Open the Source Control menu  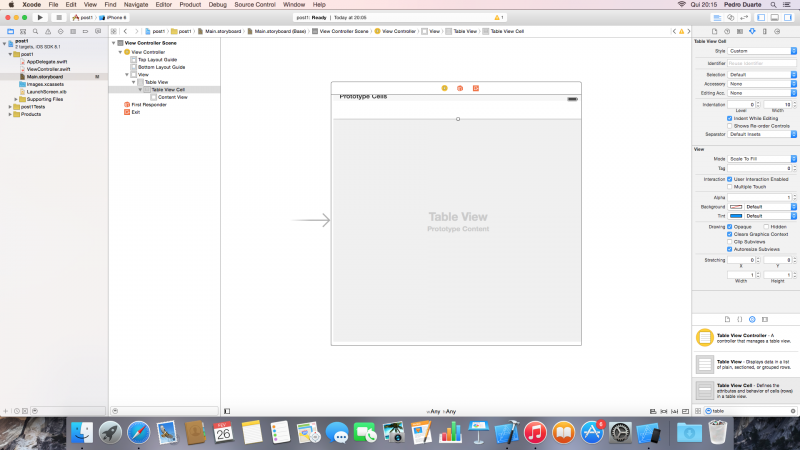click(255, 5)
